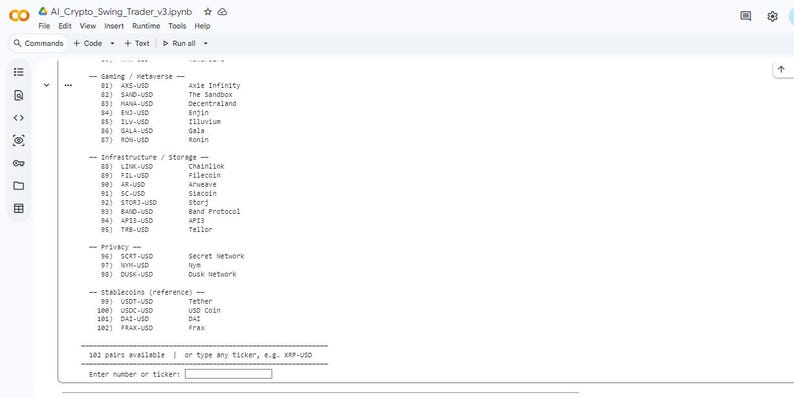Image resolution: width=794 pixels, height=398 pixels.
Task: Open the find and replace sidebar icon
Action: tap(19, 95)
